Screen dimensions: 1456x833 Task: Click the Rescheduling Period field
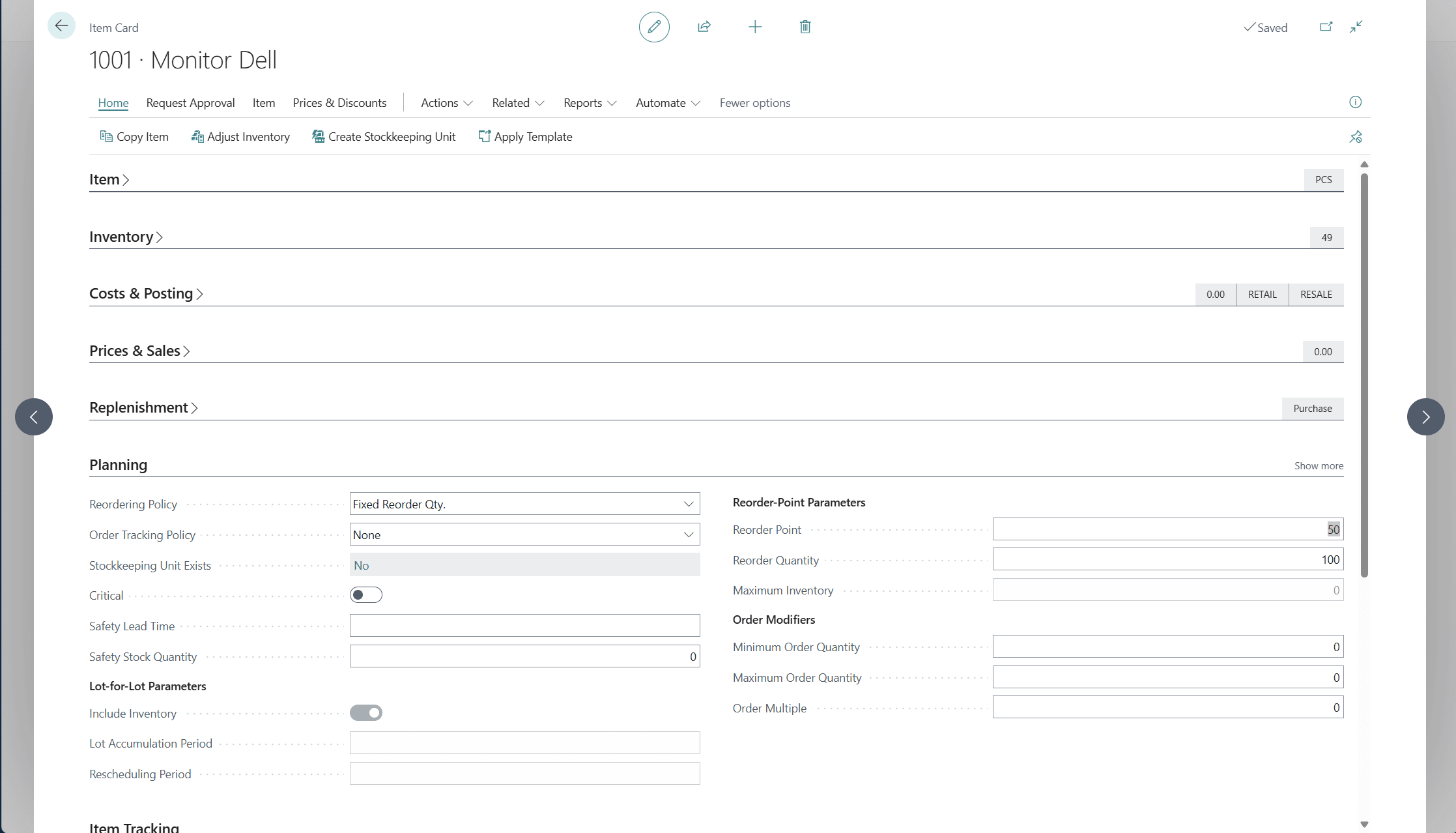[x=525, y=774]
